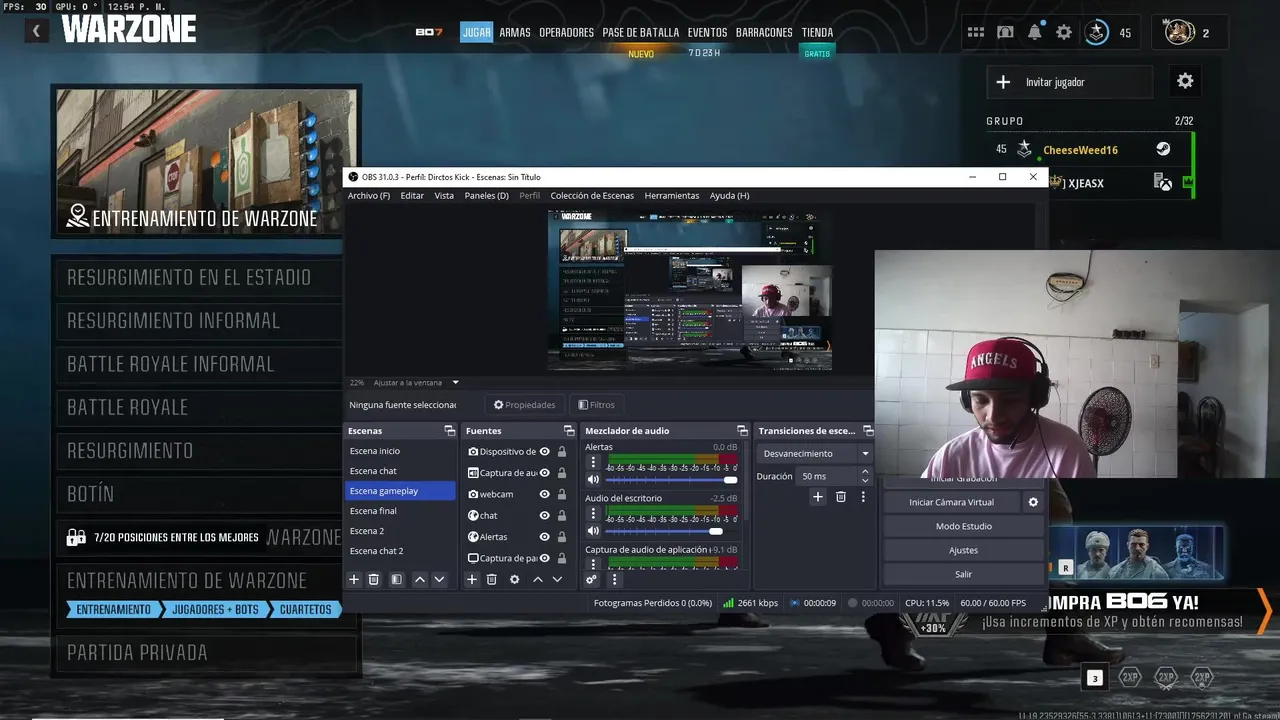Open Warzone settings gear in top bar
1280x720 pixels.
tap(1064, 32)
